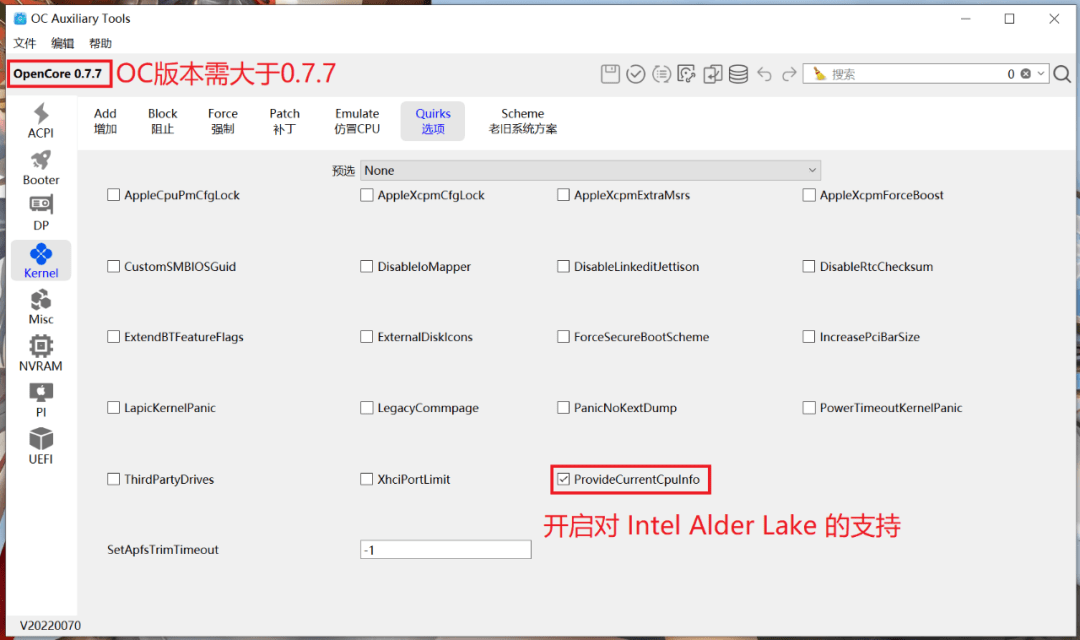The width and height of the screenshot is (1080, 640).
Task: Select the Quirks tab
Action: [433, 121]
